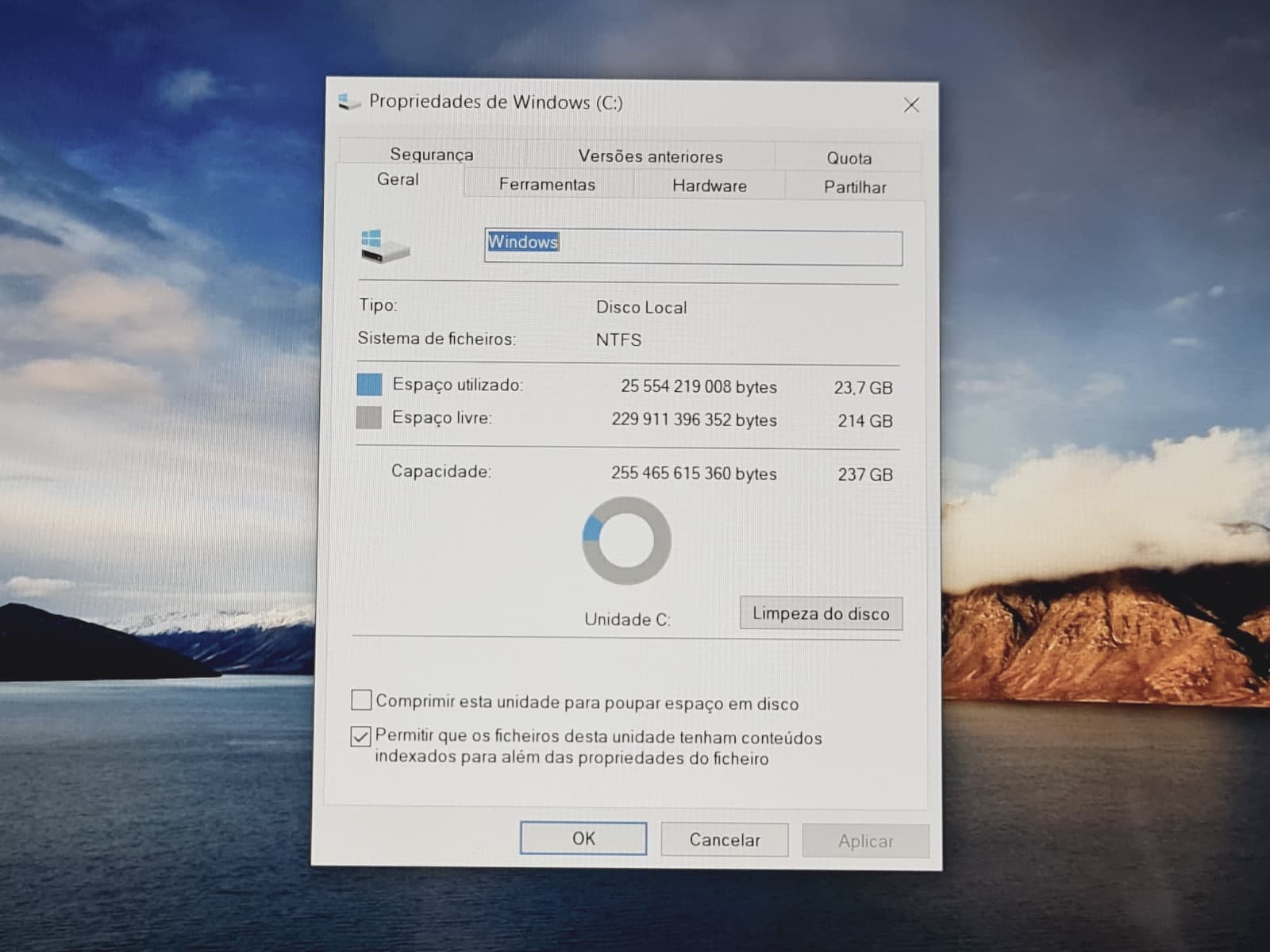Click the Sistema de ficheiros label

(x=437, y=339)
